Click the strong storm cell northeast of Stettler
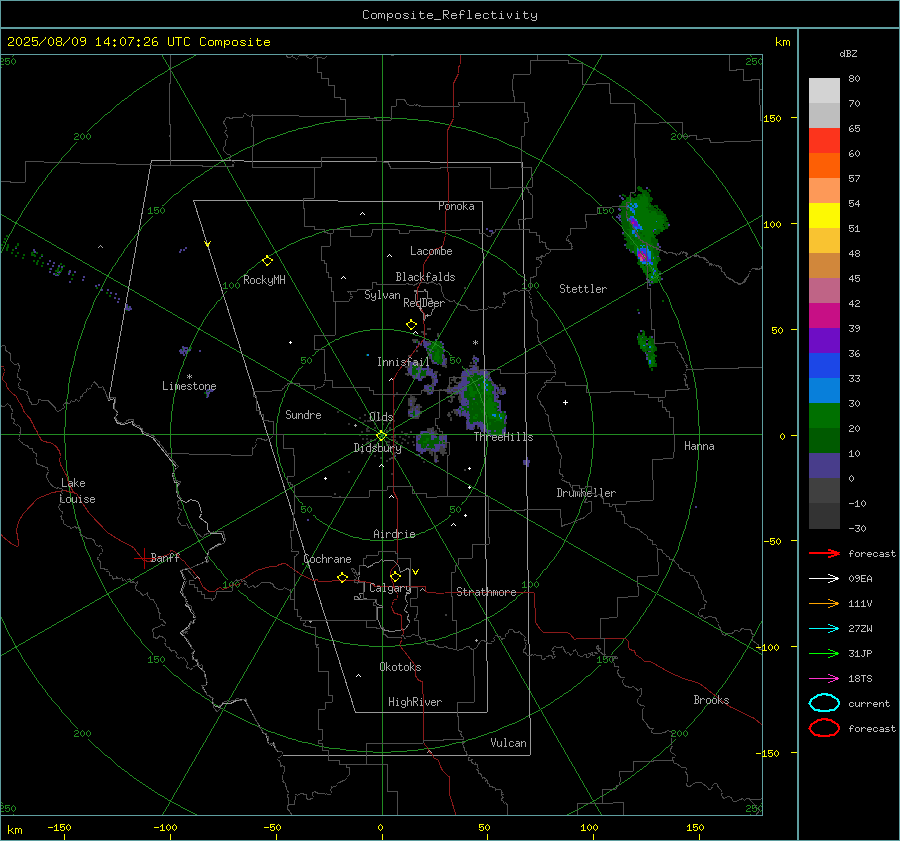 (643, 235)
